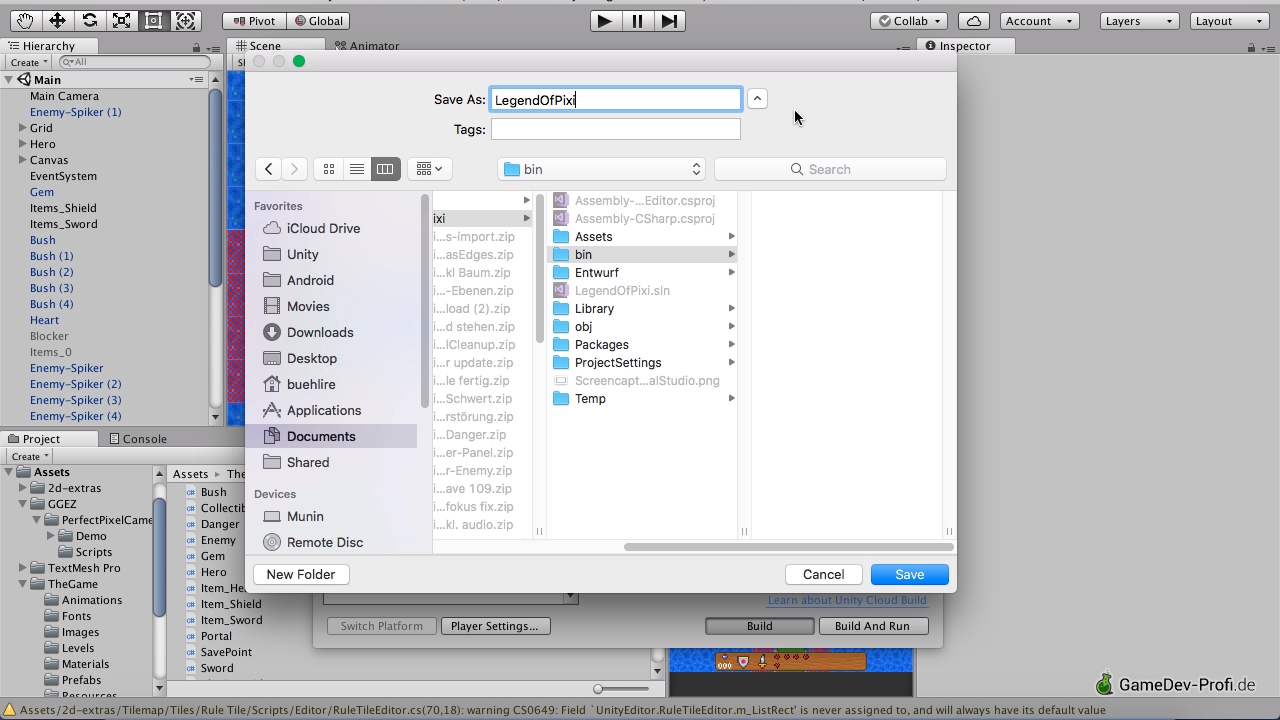Screen dimensions: 1280x720
Task: Select the Rotate tool icon
Action: pos(89,20)
